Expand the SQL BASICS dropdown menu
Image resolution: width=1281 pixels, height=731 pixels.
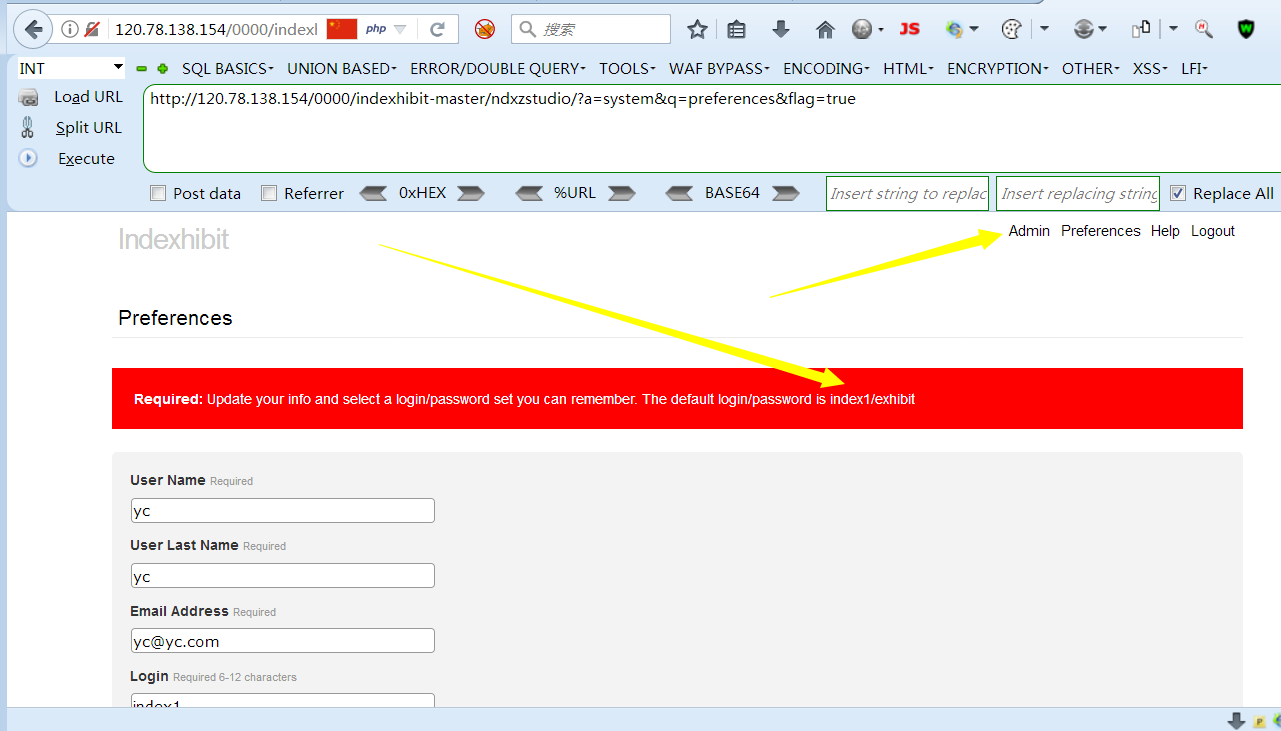[227, 69]
